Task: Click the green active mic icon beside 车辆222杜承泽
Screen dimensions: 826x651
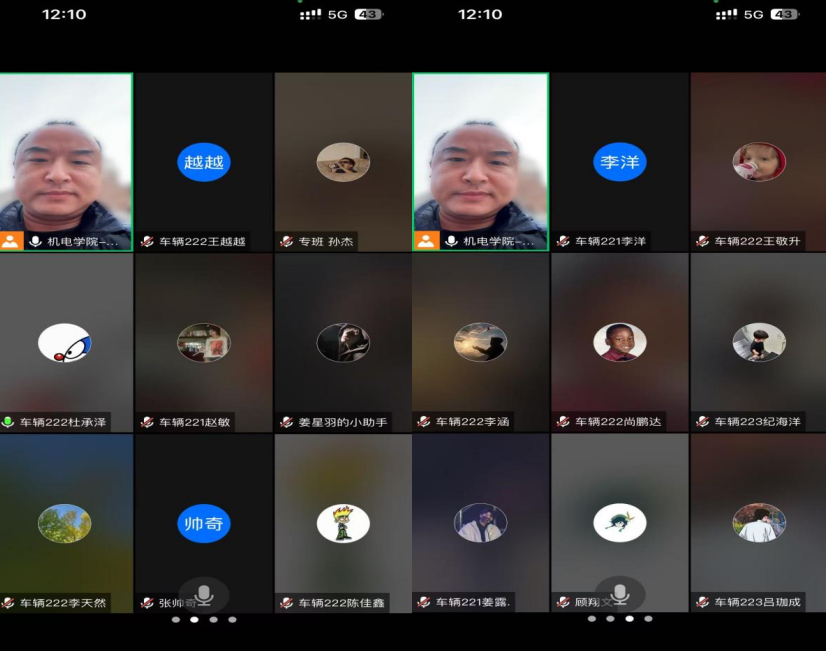Action: pos(9,422)
